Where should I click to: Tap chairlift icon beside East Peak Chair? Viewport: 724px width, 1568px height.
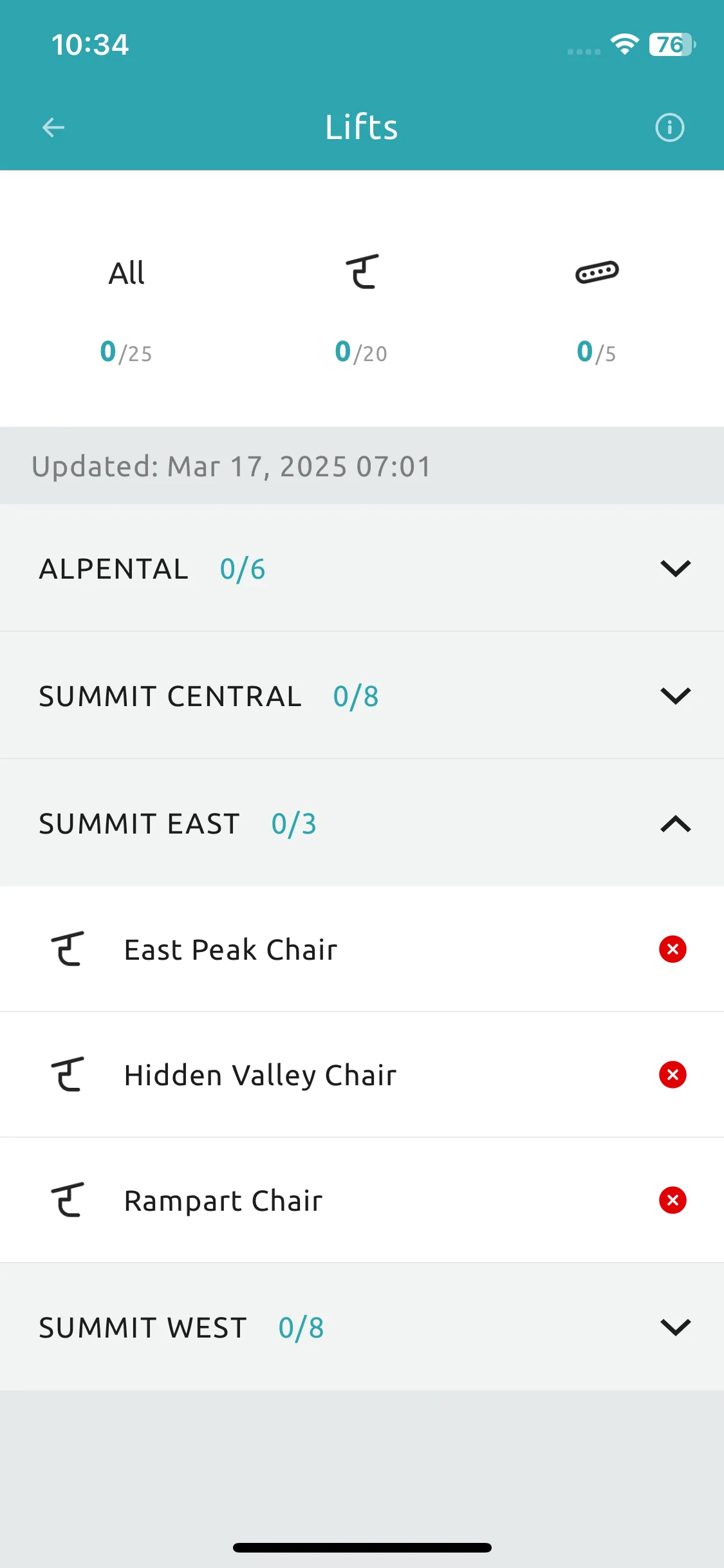tap(68, 949)
